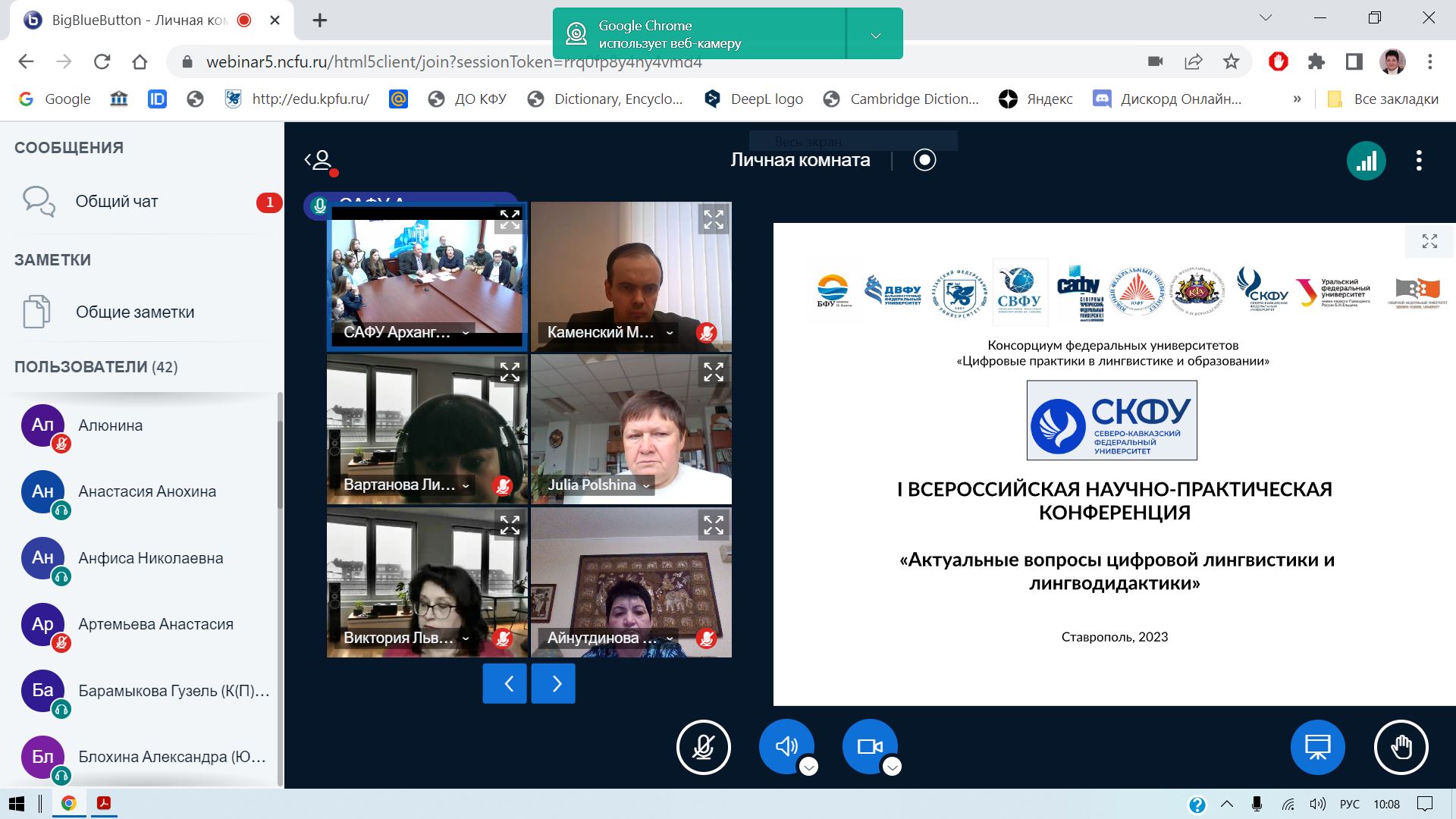This screenshot has height=819, width=1456.
Task: Select user Анастасия Анохина in list
Action: point(147,491)
